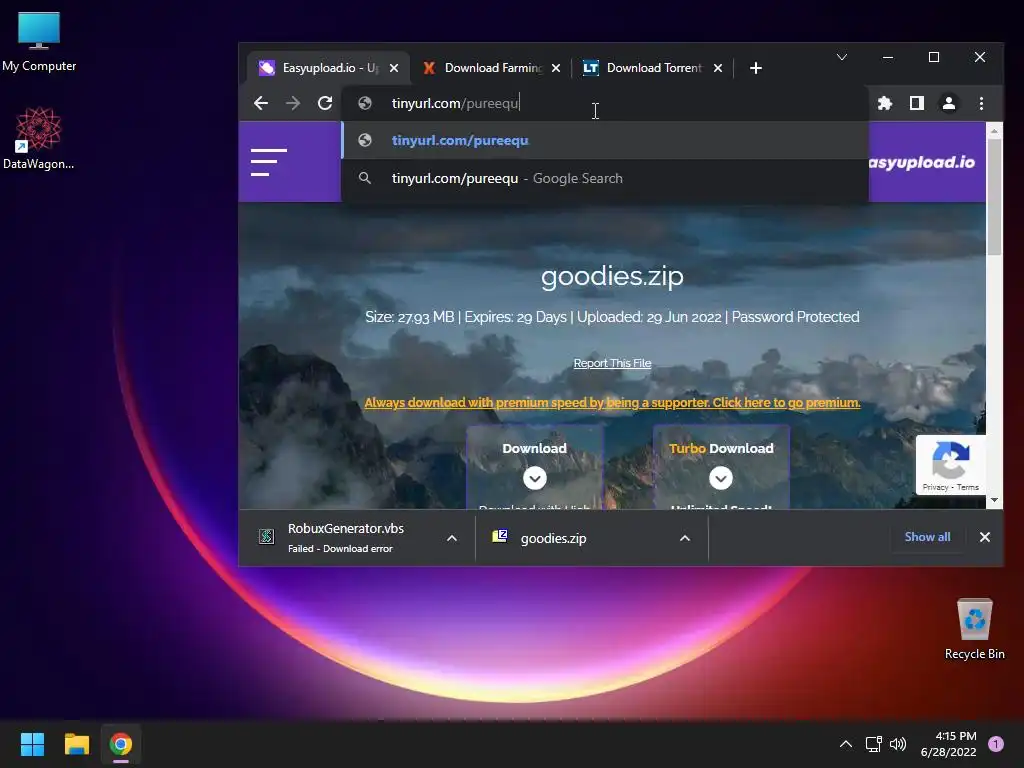This screenshot has height=768, width=1024.
Task: Select the My Computer desktop icon
Action: [39, 42]
